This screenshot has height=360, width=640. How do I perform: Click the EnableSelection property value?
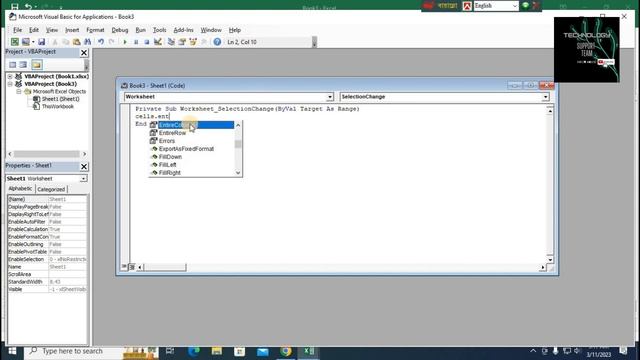[67, 260]
